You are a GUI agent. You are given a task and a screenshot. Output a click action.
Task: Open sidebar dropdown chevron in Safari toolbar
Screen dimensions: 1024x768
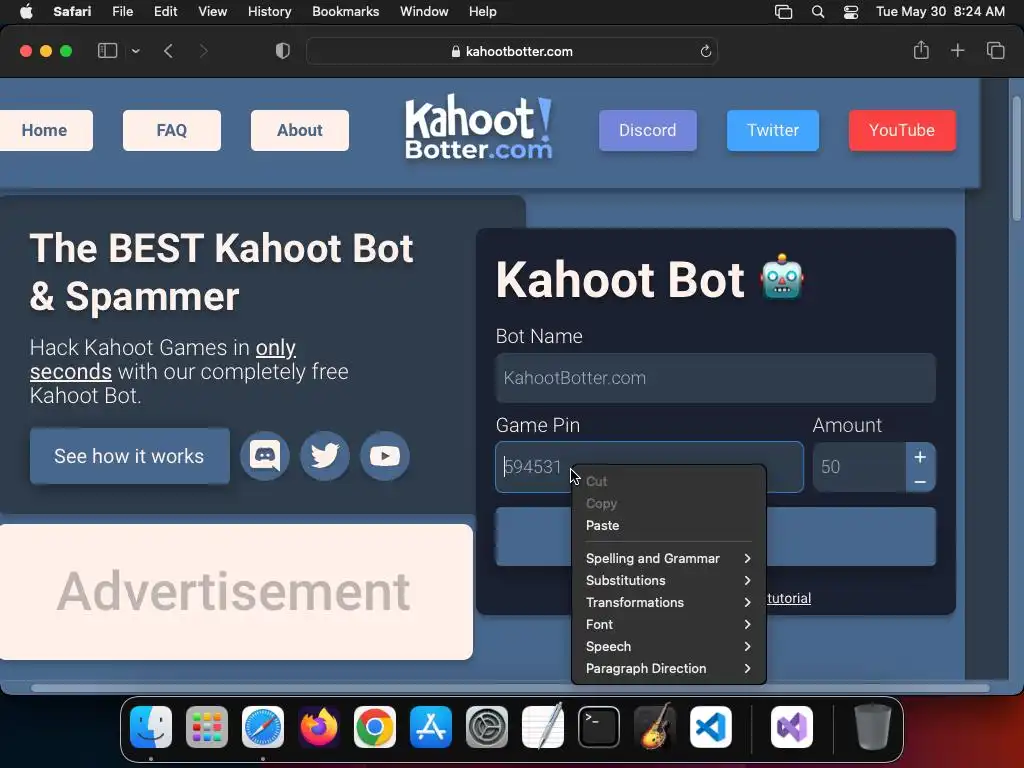(x=135, y=51)
